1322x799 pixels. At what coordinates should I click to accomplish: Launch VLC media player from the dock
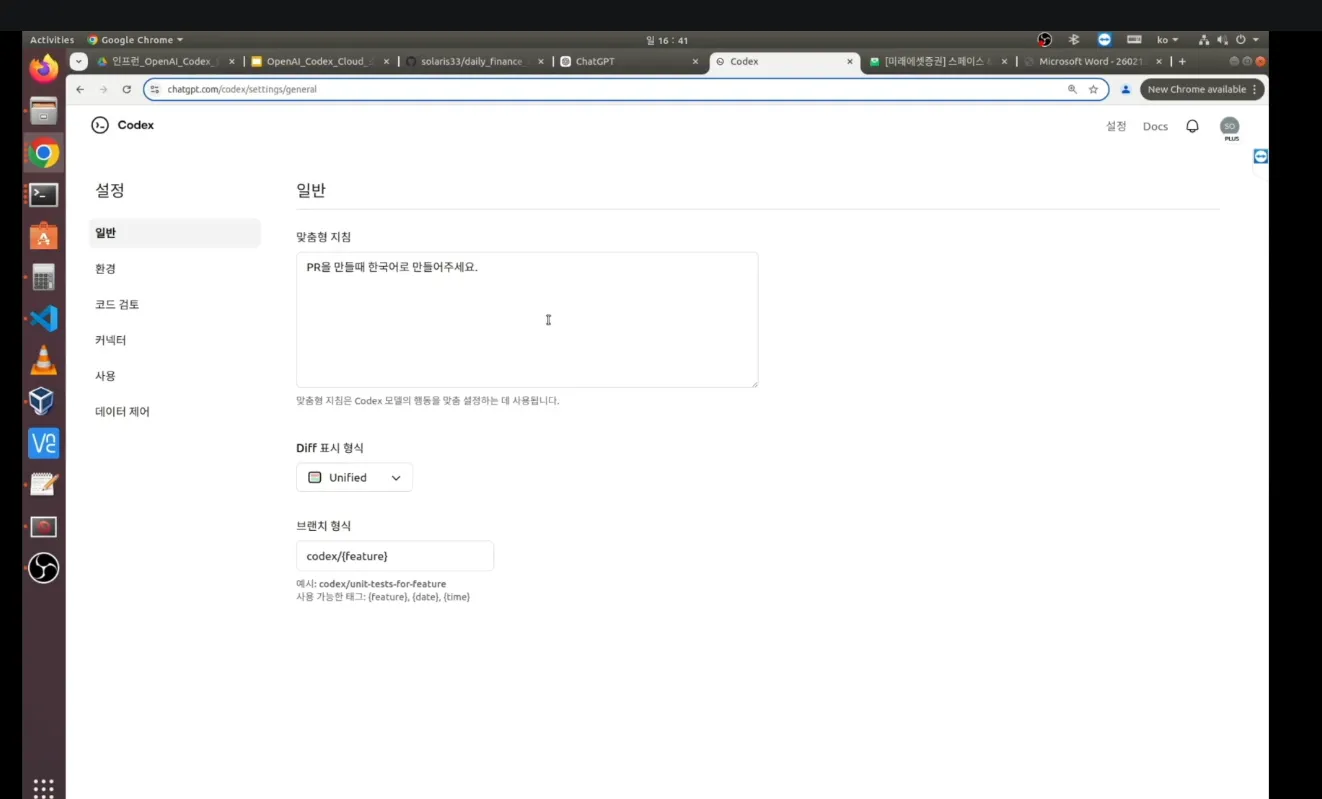(43, 360)
